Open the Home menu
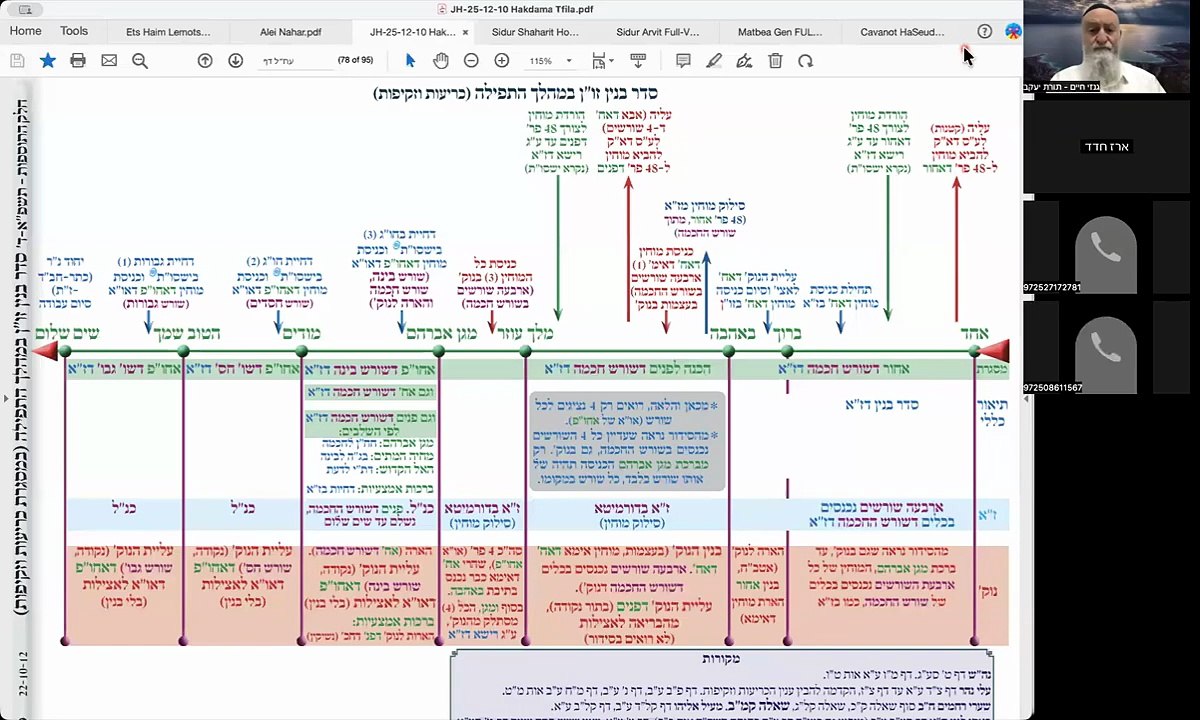Viewport: 1200px width, 720px height. [x=26, y=32]
